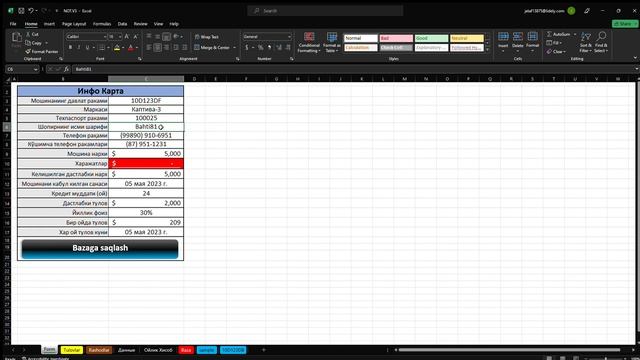Toggle Center horizontal alignment
640x360 pixels.
[x=158, y=48]
